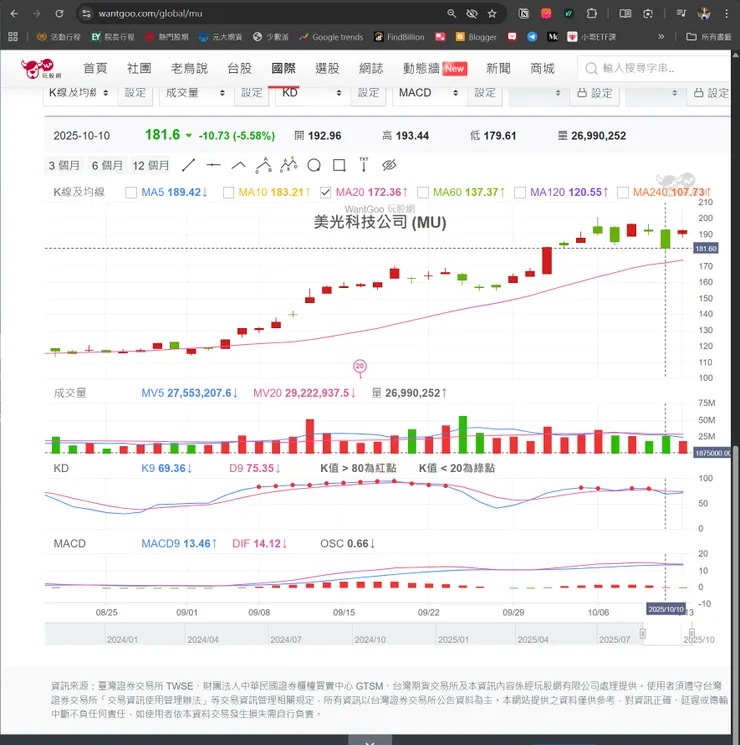Select the horizontal line drawing tool
Screen dimensions: 740x745
point(213,165)
